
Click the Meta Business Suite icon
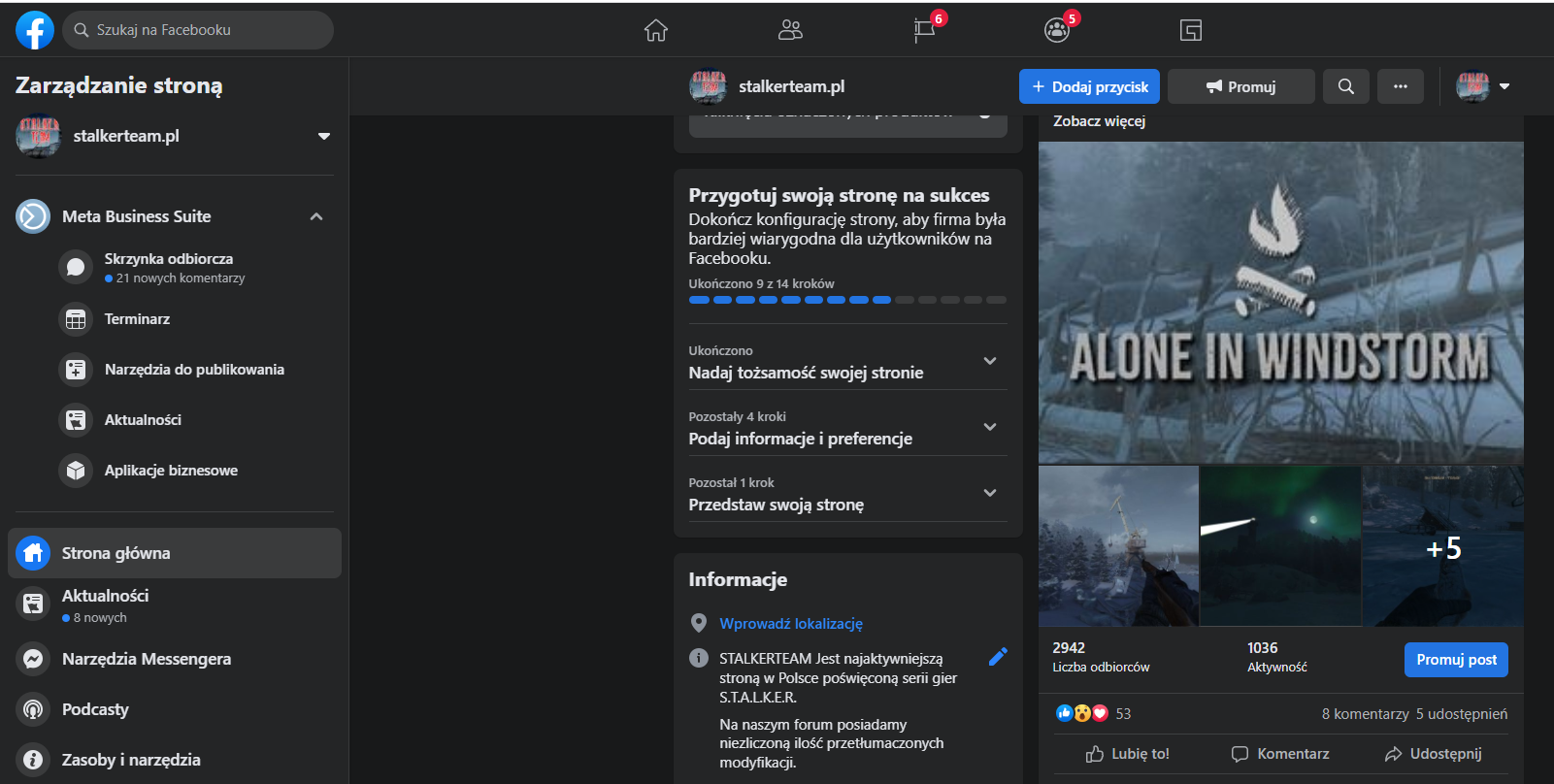coord(33,216)
